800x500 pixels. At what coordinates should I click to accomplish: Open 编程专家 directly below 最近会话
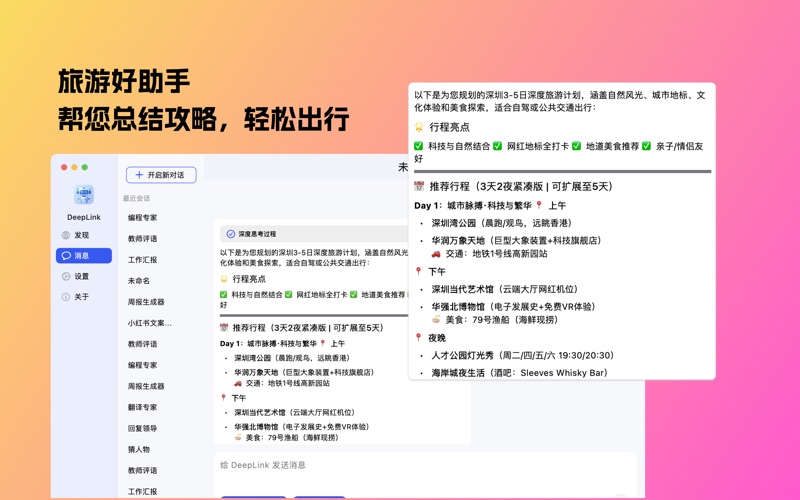(x=142, y=217)
